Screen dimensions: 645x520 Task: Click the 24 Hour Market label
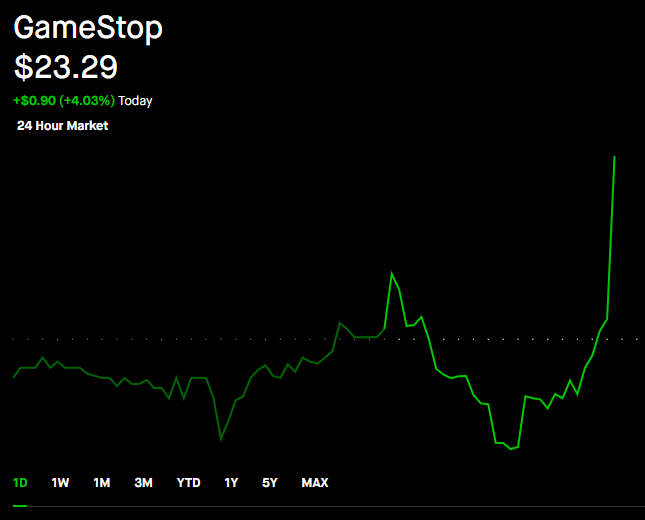click(63, 125)
